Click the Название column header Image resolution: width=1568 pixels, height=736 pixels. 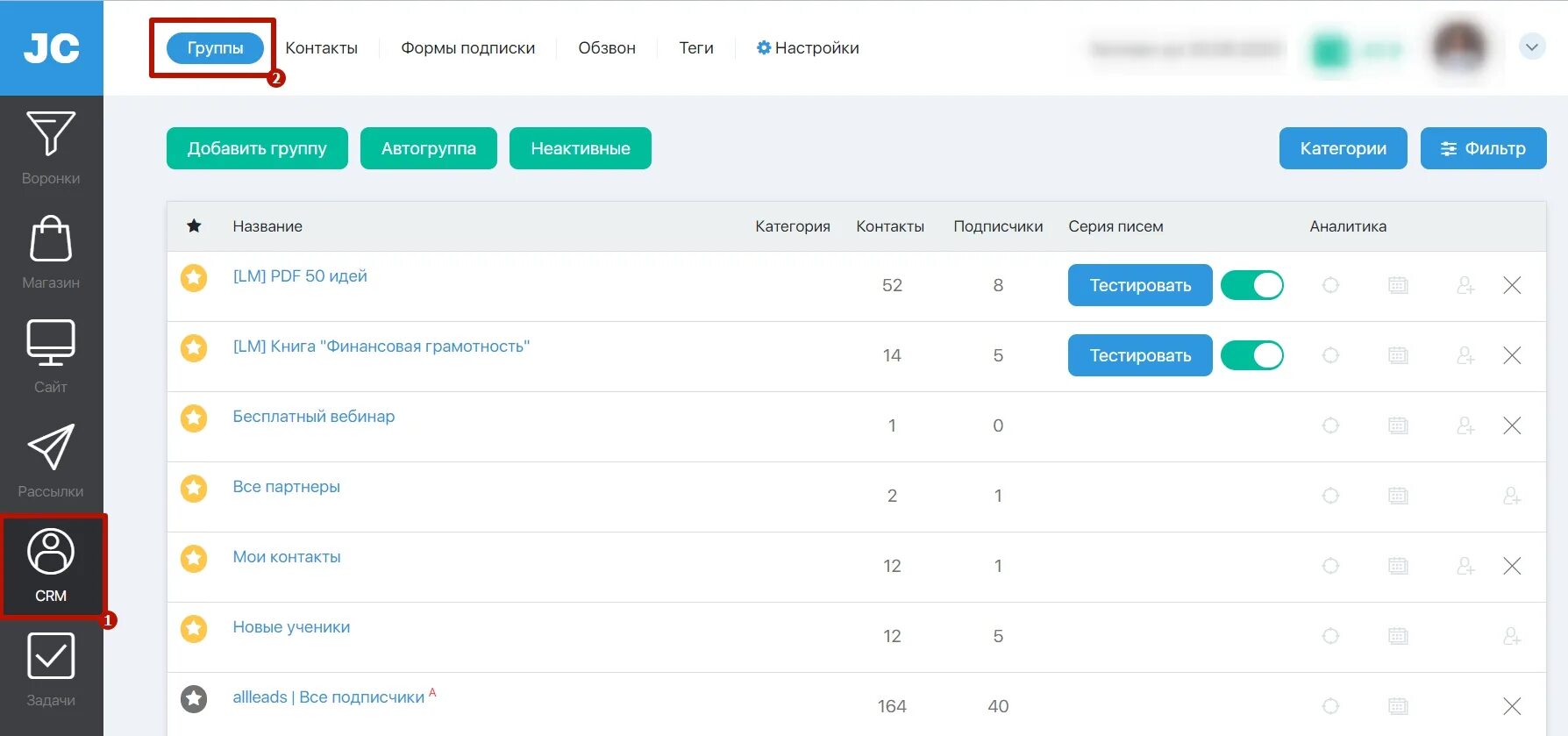267,226
